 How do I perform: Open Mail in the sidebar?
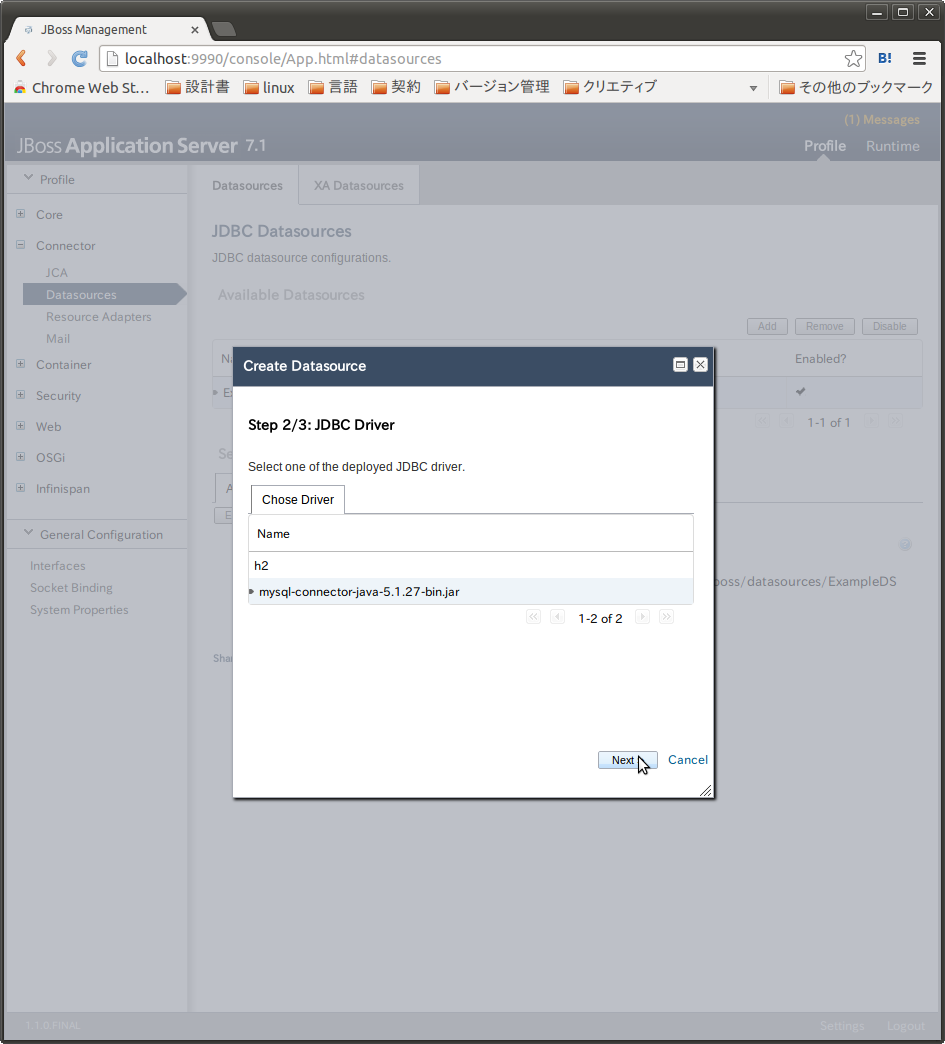click(x=58, y=338)
